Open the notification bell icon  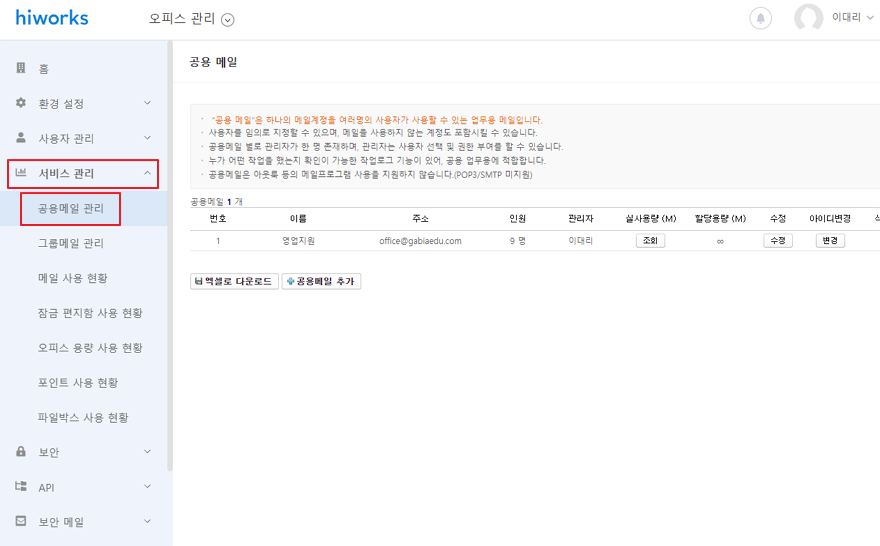(761, 18)
